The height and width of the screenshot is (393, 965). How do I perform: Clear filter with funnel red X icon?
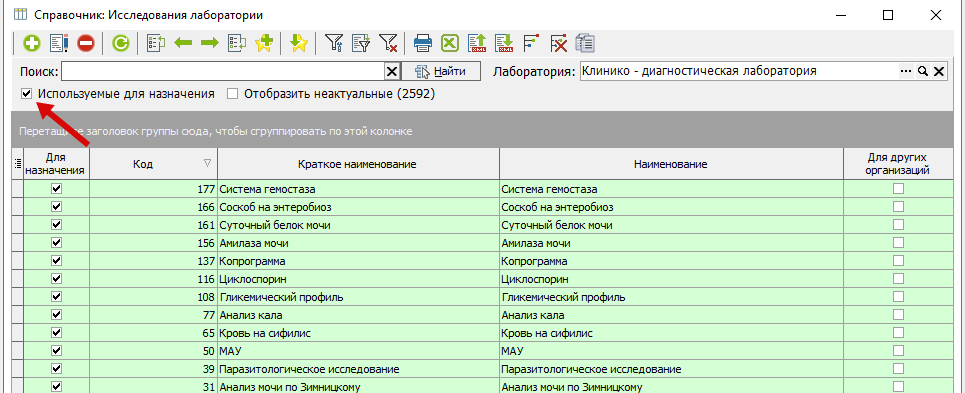tap(388, 43)
